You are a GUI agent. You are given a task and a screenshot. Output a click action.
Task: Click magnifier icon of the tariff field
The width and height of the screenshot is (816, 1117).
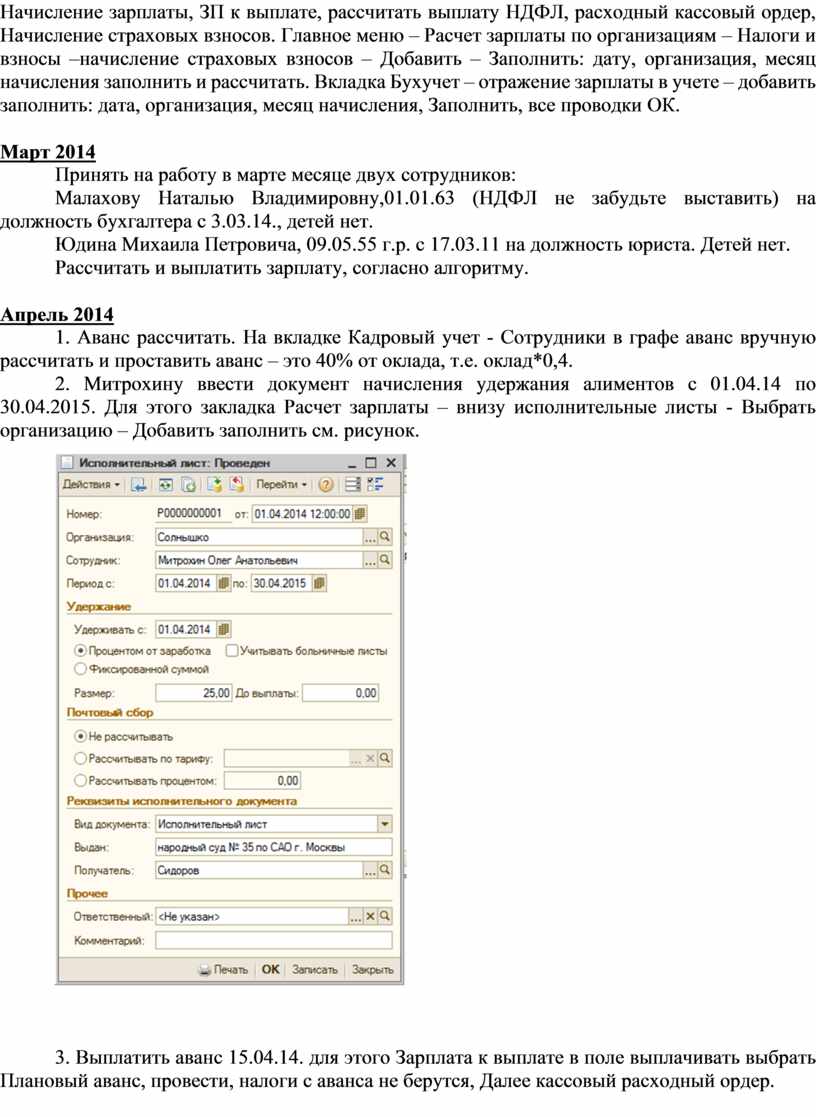tap(385, 759)
